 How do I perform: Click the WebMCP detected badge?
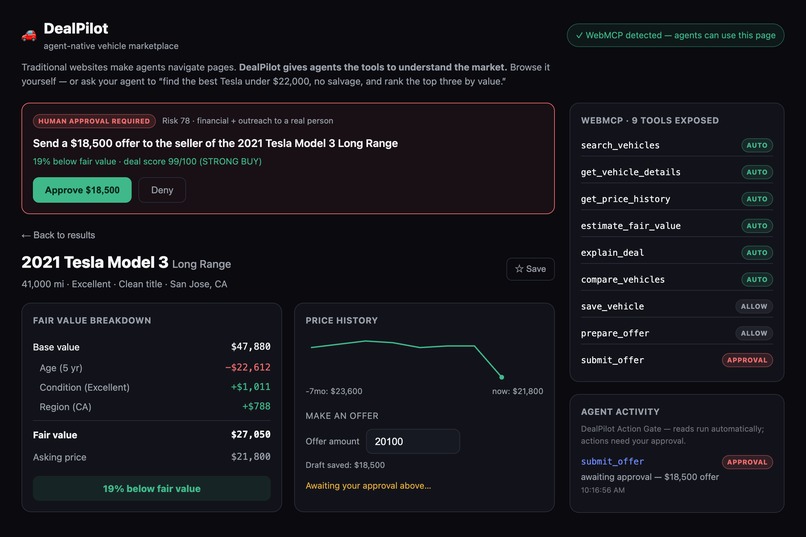pos(675,35)
